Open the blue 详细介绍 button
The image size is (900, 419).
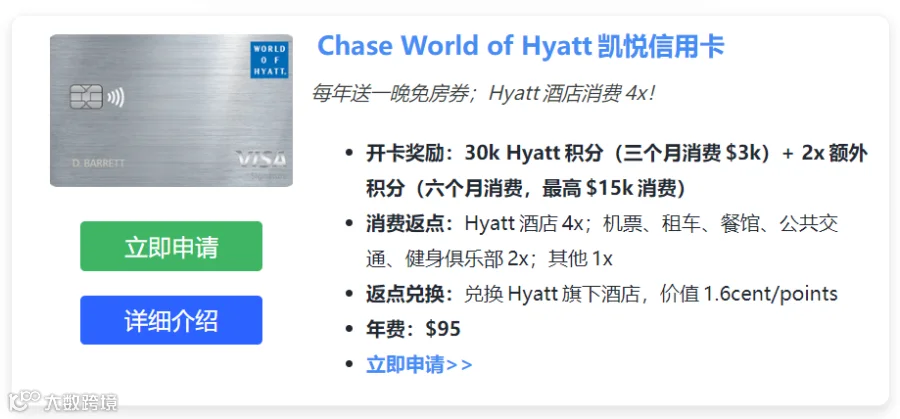tap(171, 320)
